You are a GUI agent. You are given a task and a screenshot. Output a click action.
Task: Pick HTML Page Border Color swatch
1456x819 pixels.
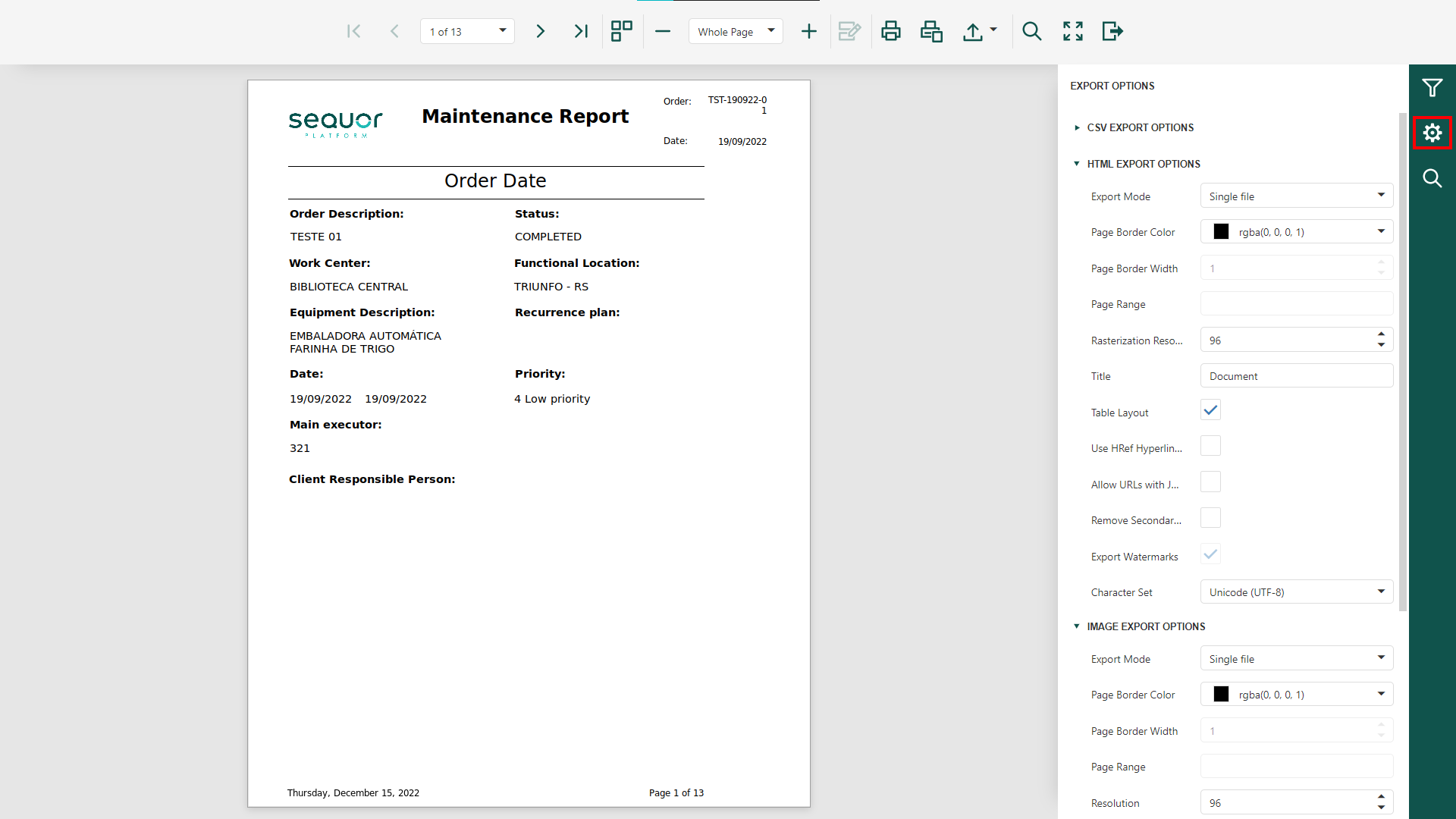[x=1221, y=231]
